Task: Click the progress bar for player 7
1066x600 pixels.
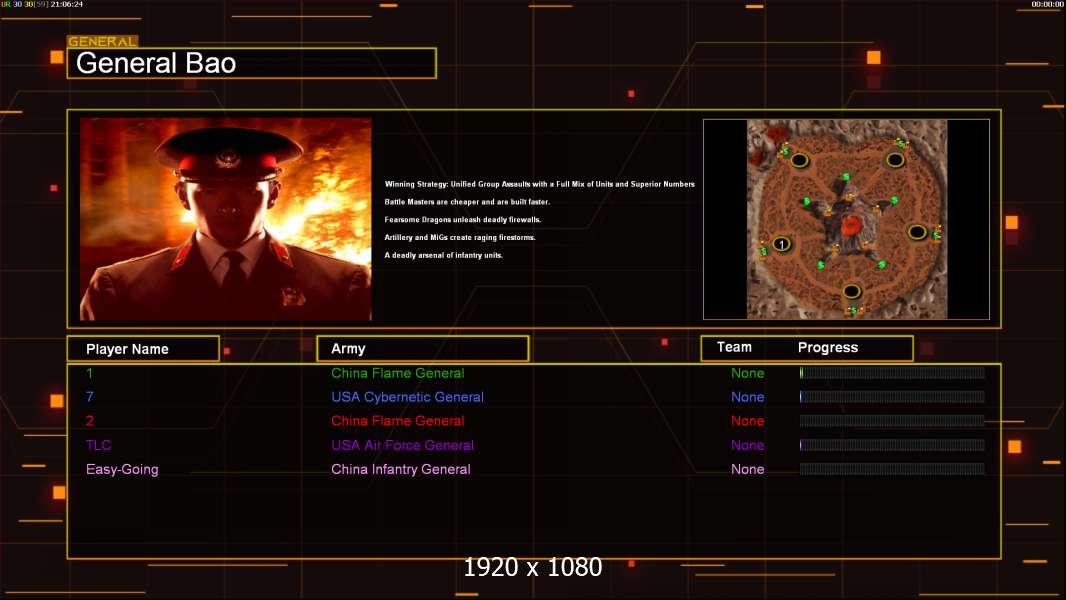Action: [x=892, y=397]
